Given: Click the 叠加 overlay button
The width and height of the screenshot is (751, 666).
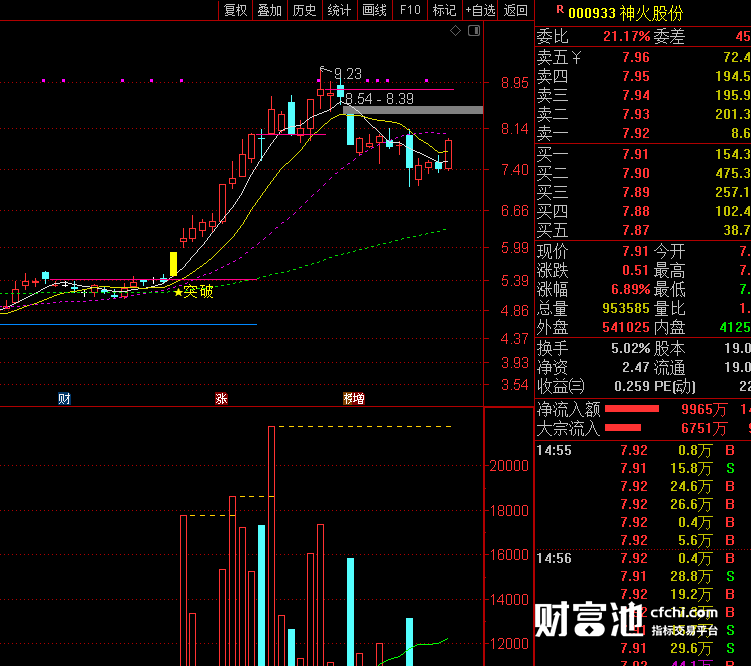Looking at the screenshot, I should coord(269,10).
